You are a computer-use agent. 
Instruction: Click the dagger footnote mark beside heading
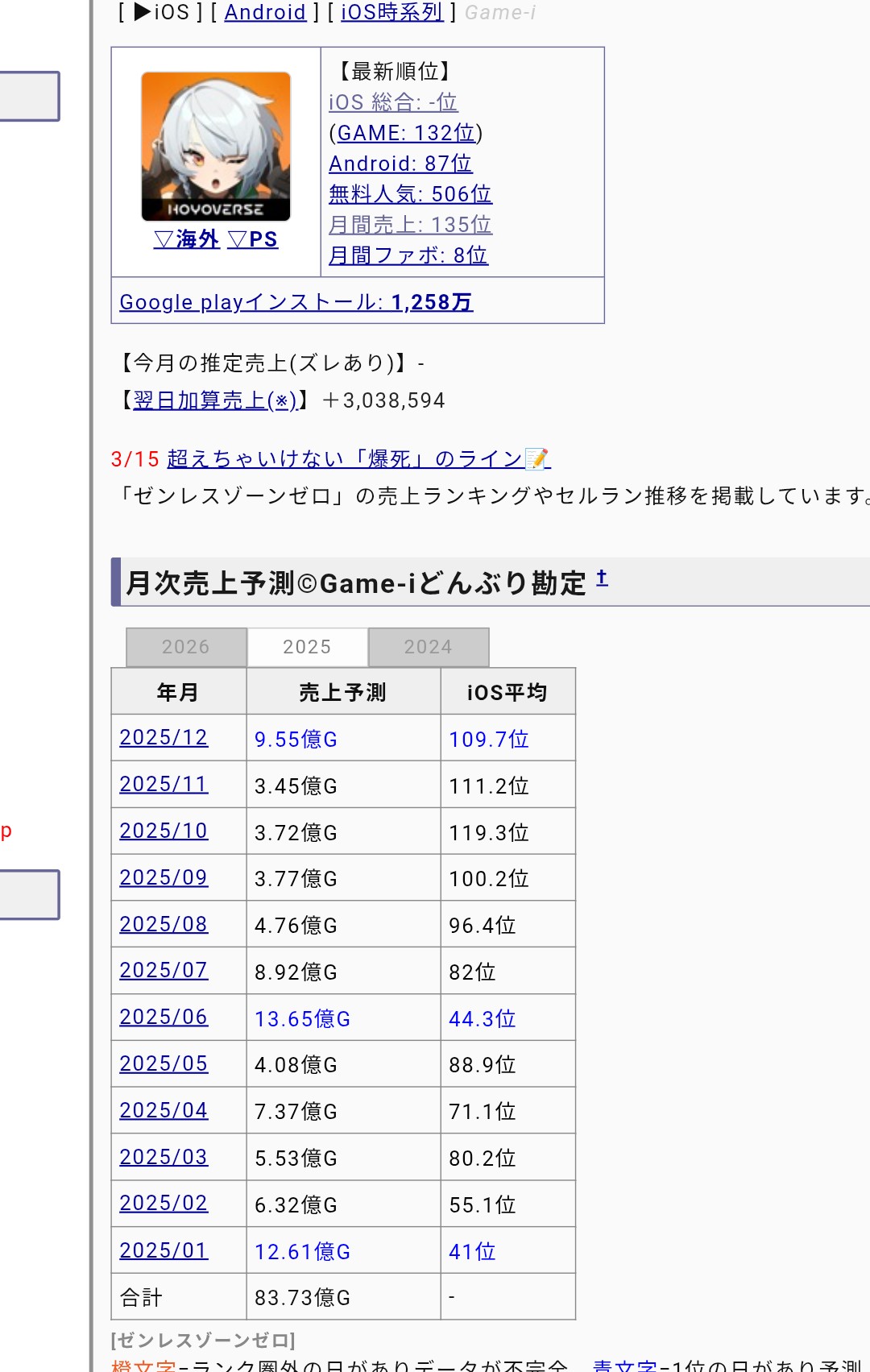coord(602,578)
